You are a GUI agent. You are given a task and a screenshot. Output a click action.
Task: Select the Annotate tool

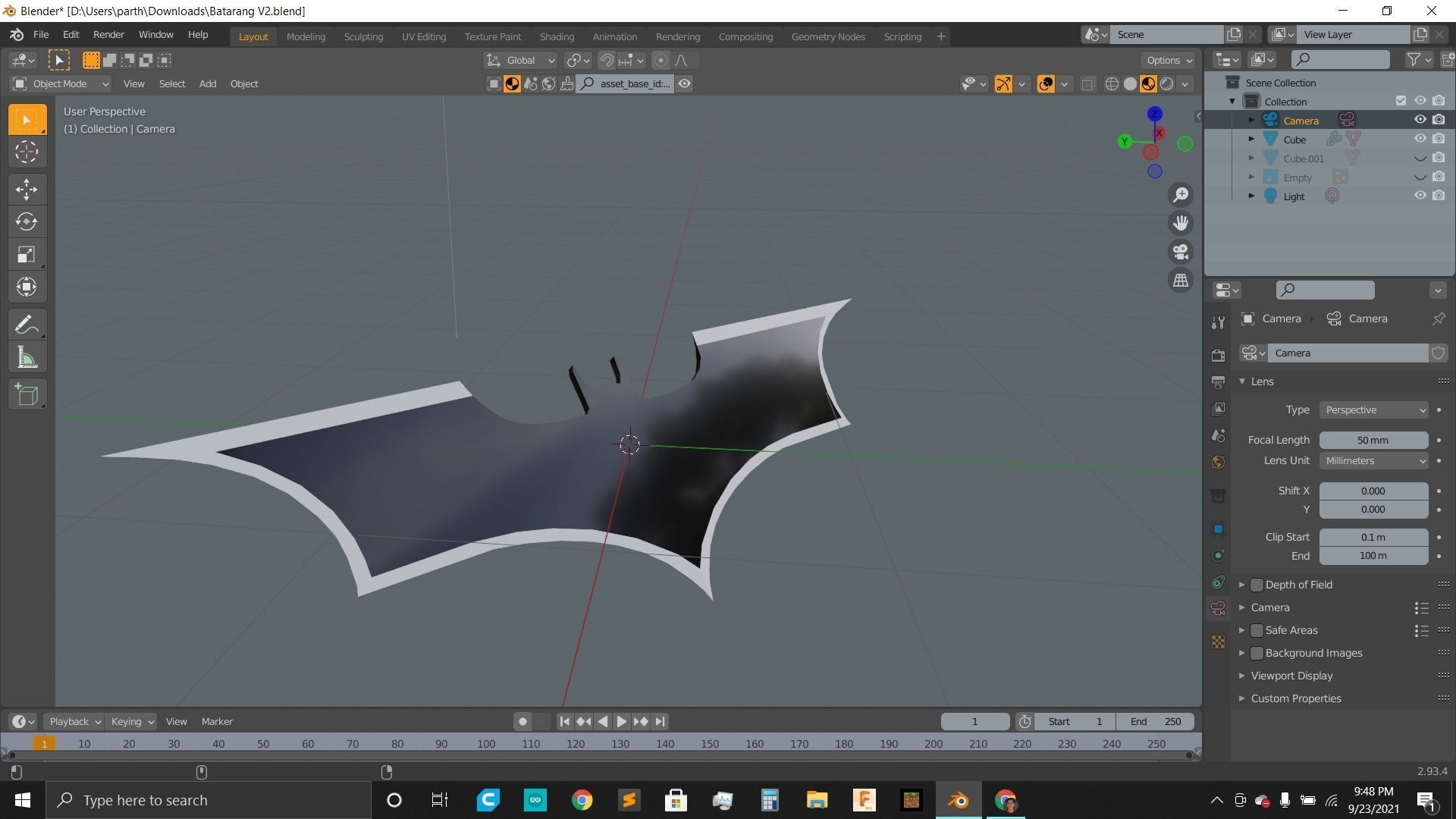(27, 325)
